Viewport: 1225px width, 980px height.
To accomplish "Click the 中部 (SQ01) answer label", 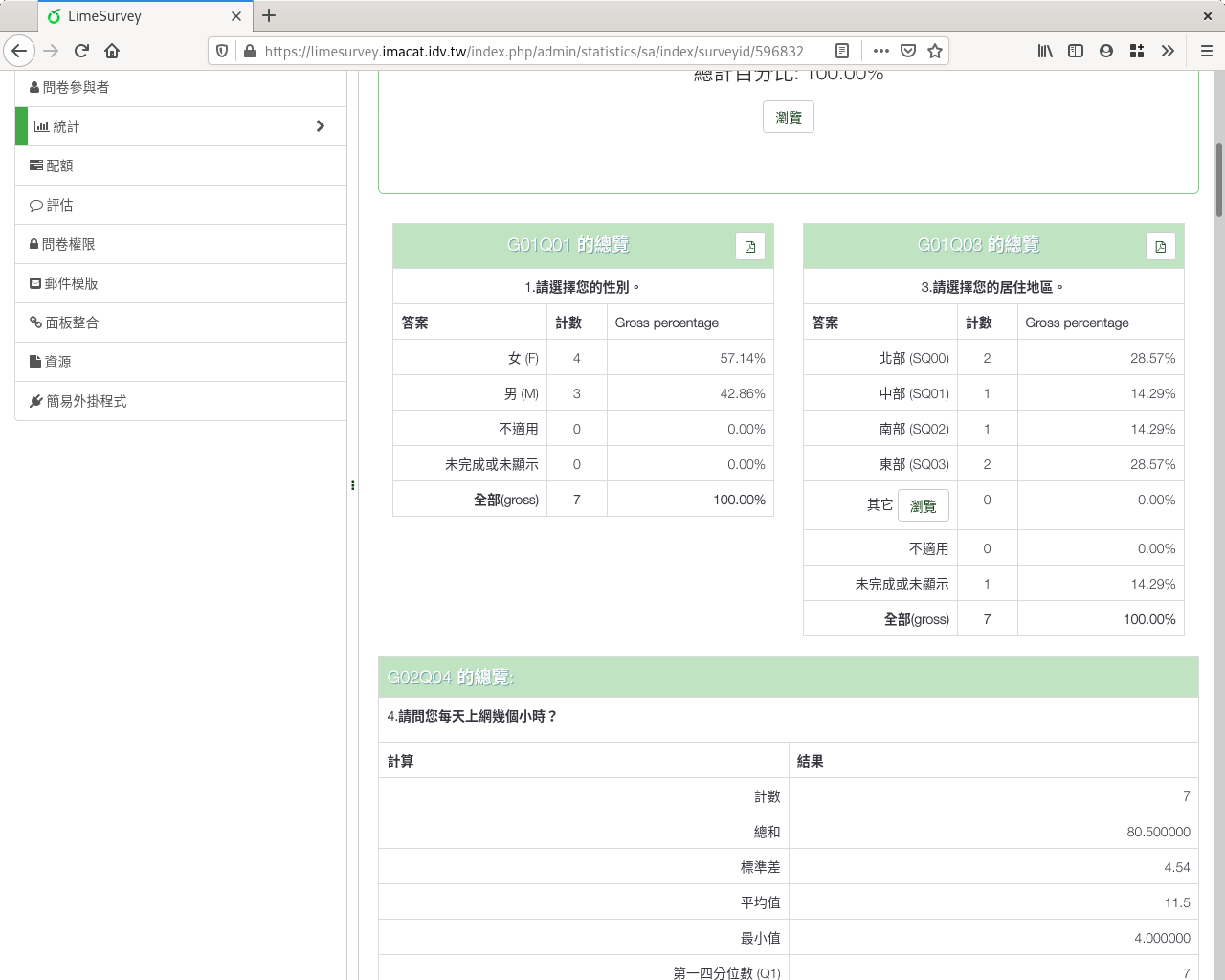I will (x=914, y=393).
